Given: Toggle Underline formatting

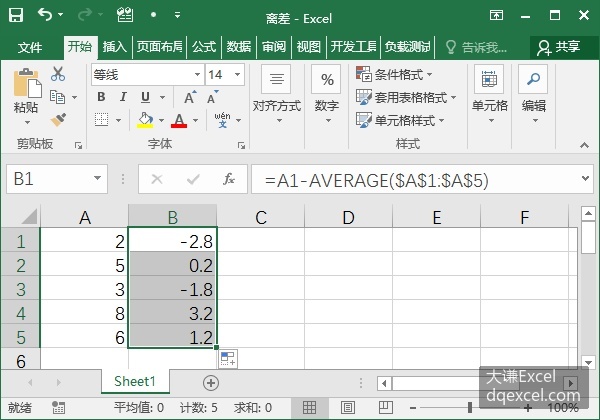Looking at the screenshot, I should pos(145,97).
